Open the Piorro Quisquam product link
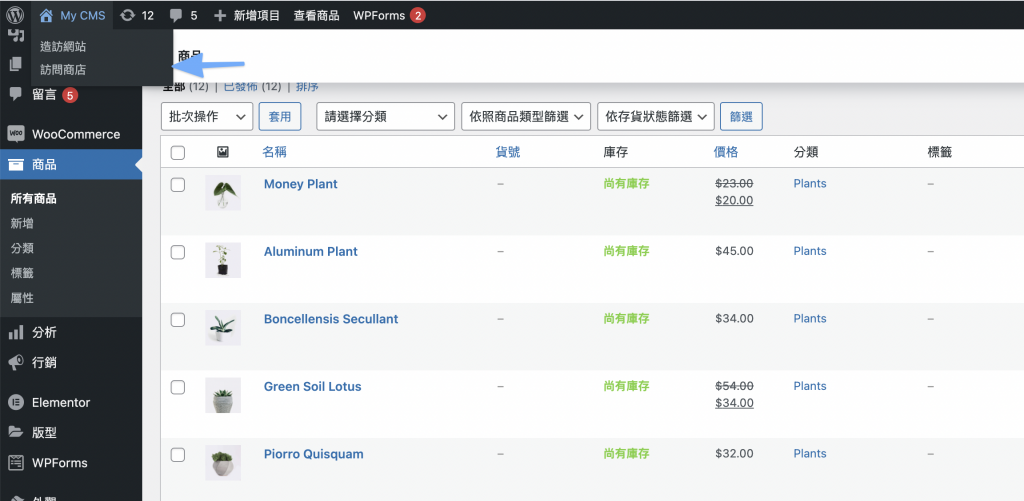This screenshot has width=1024, height=501. coord(313,454)
